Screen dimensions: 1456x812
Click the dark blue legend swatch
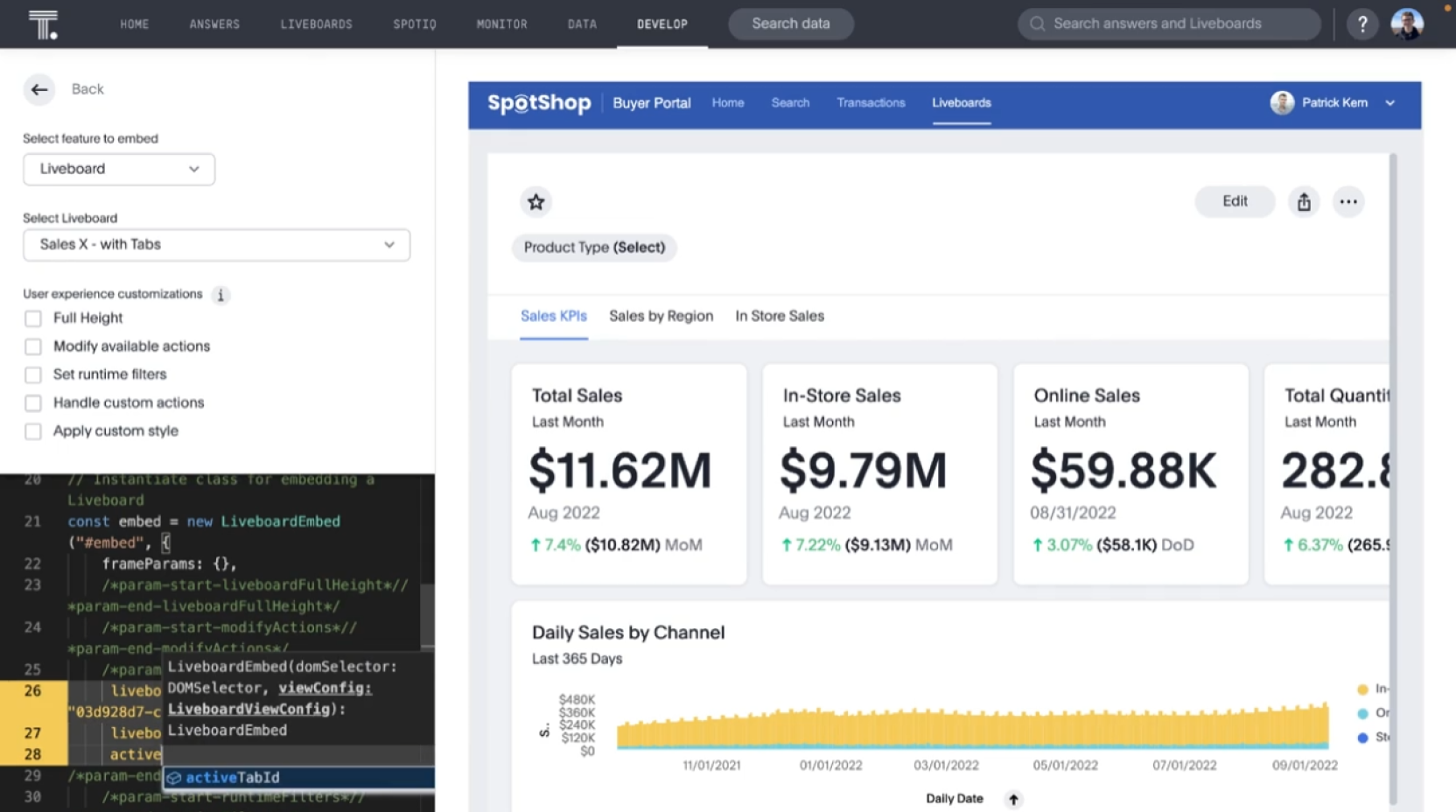(1362, 738)
